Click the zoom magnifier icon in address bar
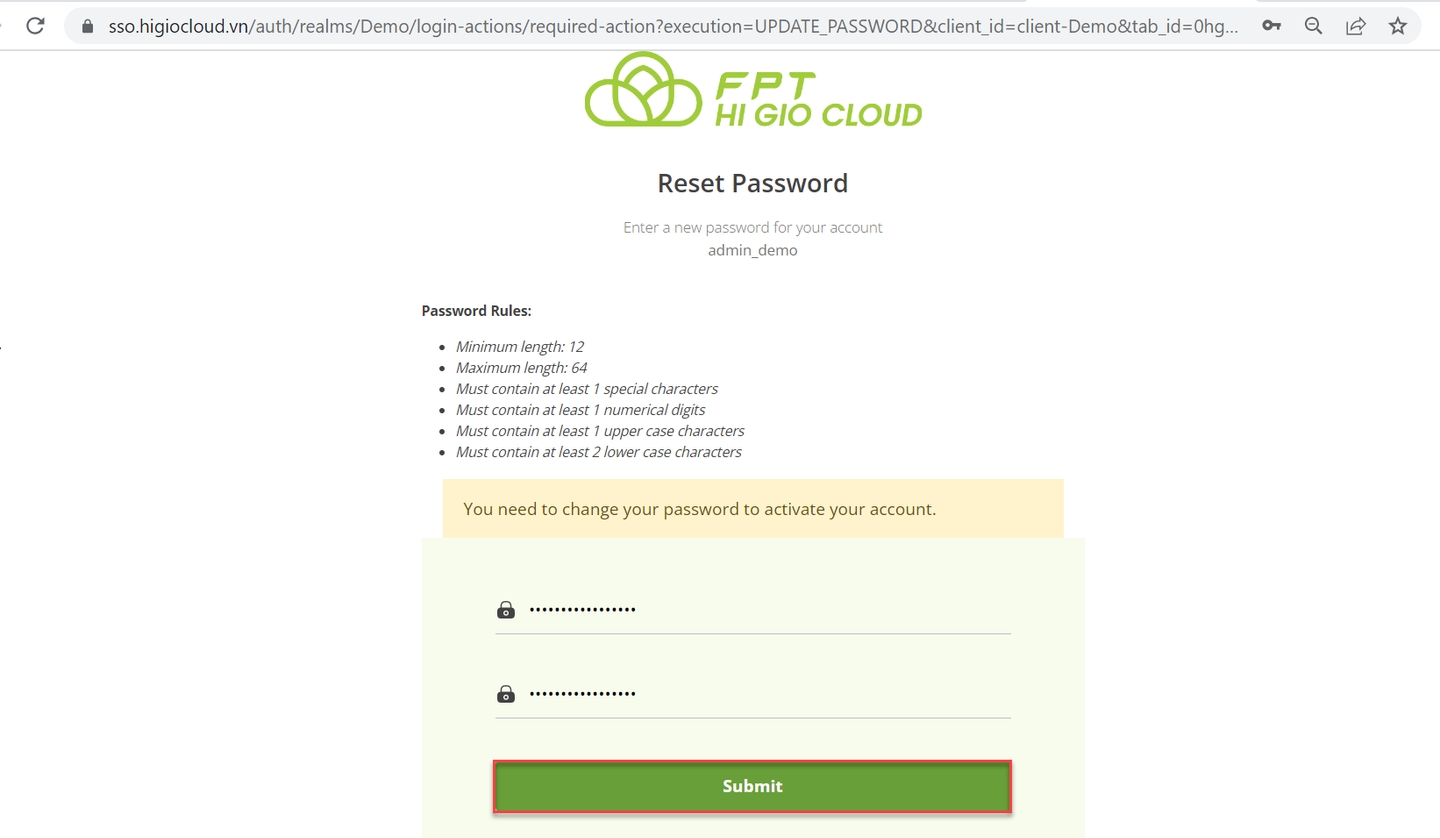This screenshot has width=1440, height=838. click(1313, 27)
